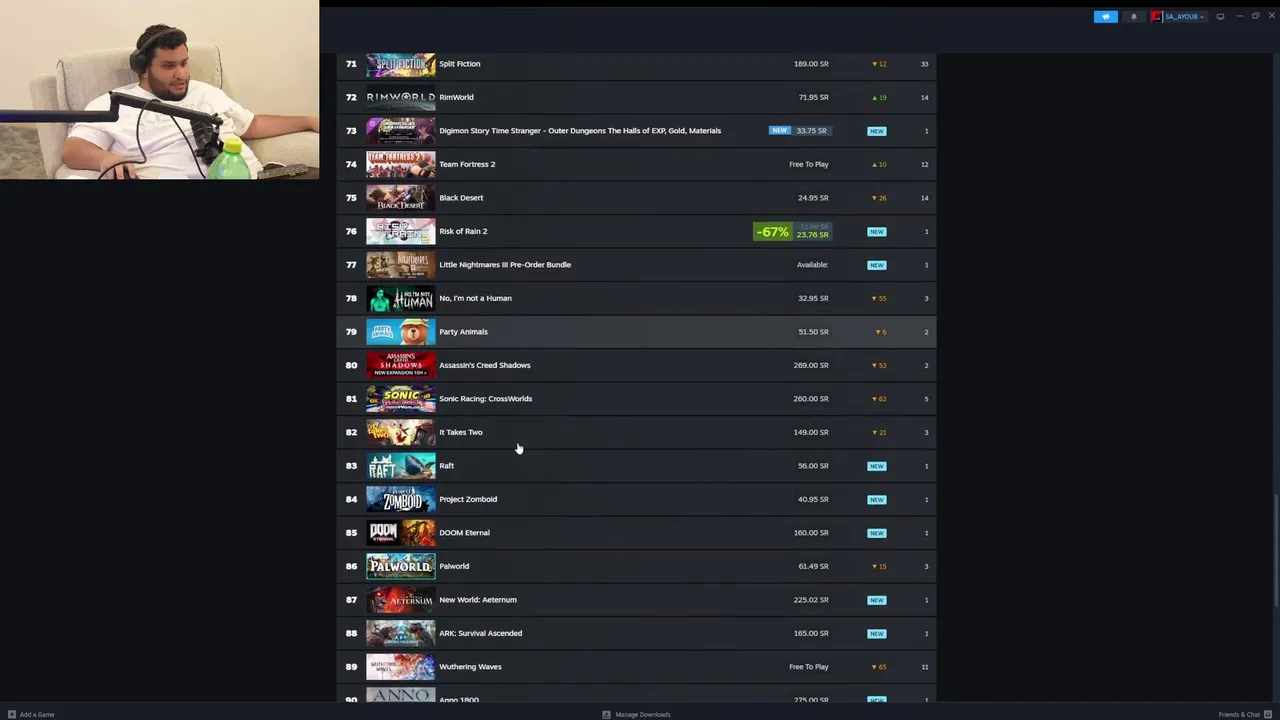Click the rank number 79 of Party Animals

point(351,332)
